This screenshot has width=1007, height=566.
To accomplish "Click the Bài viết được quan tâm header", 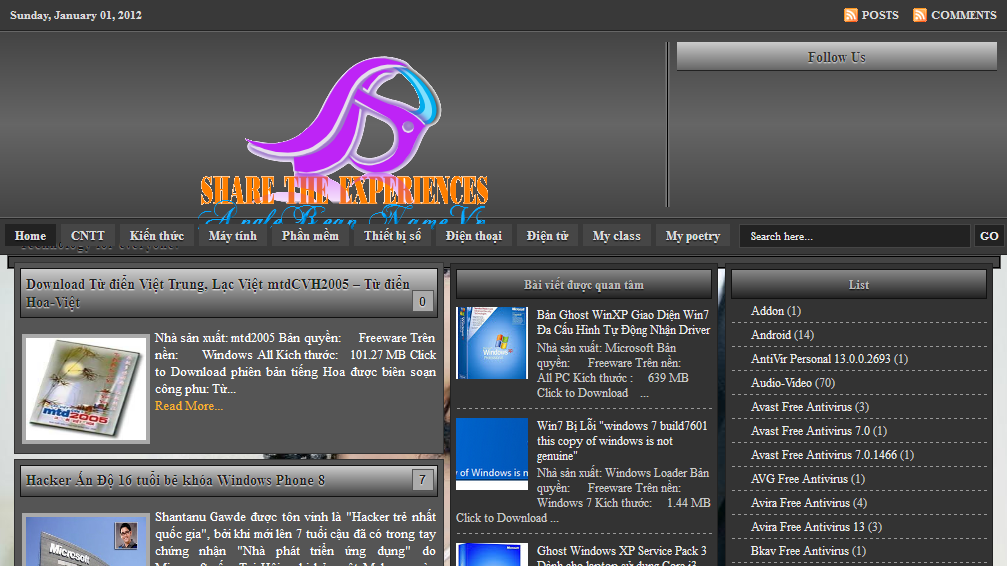I will tap(584, 284).
